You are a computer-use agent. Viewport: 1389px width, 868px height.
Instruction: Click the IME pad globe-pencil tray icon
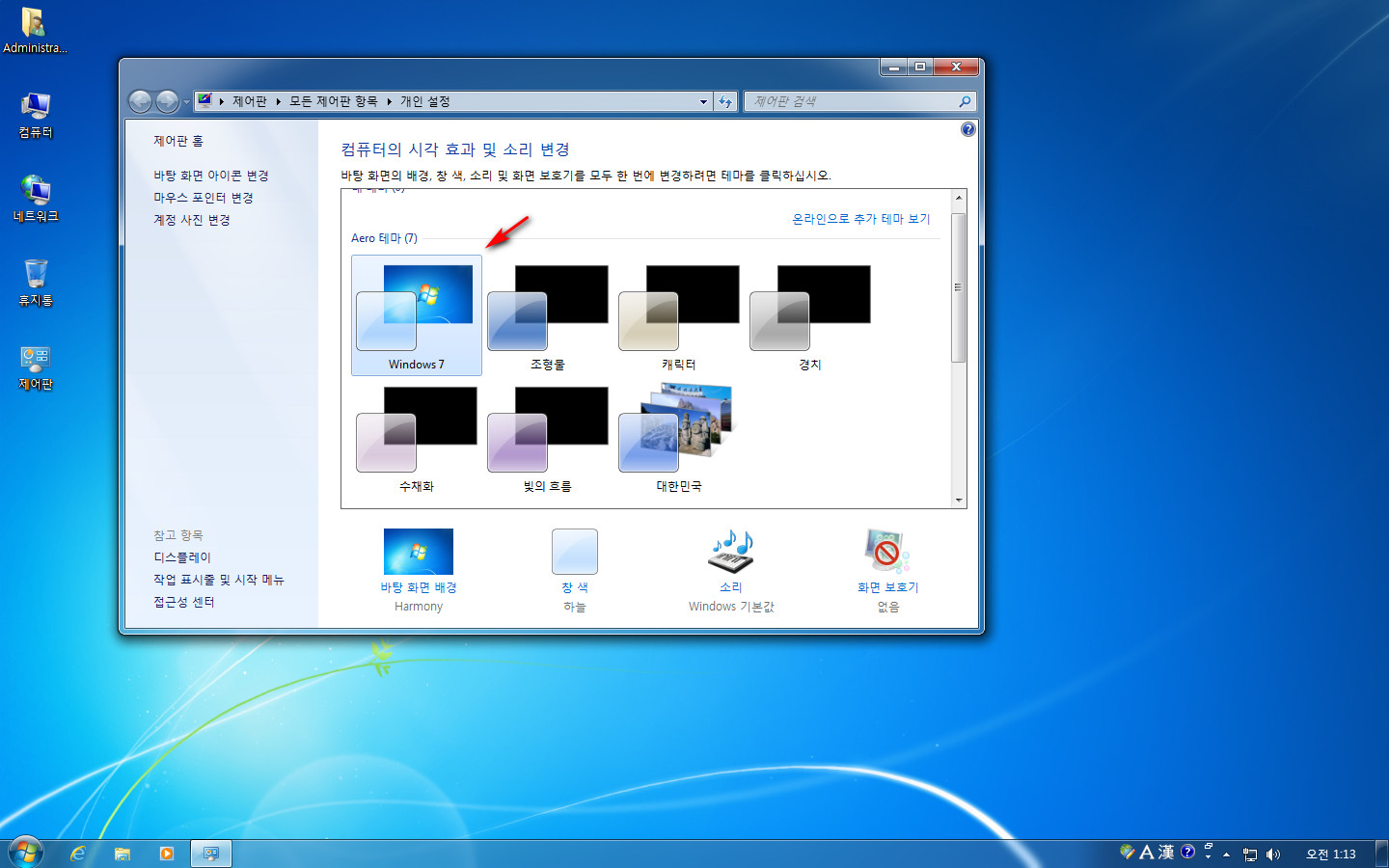[x=1128, y=852]
